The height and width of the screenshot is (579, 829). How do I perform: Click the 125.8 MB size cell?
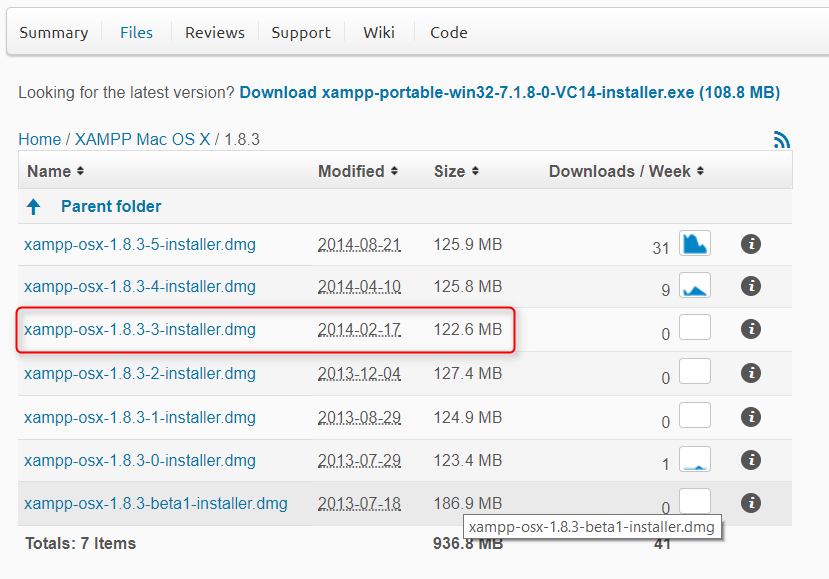(467, 286)
